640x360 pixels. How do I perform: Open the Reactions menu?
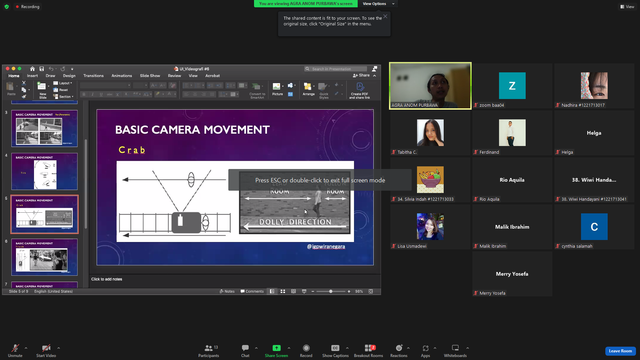click(399, 350)
